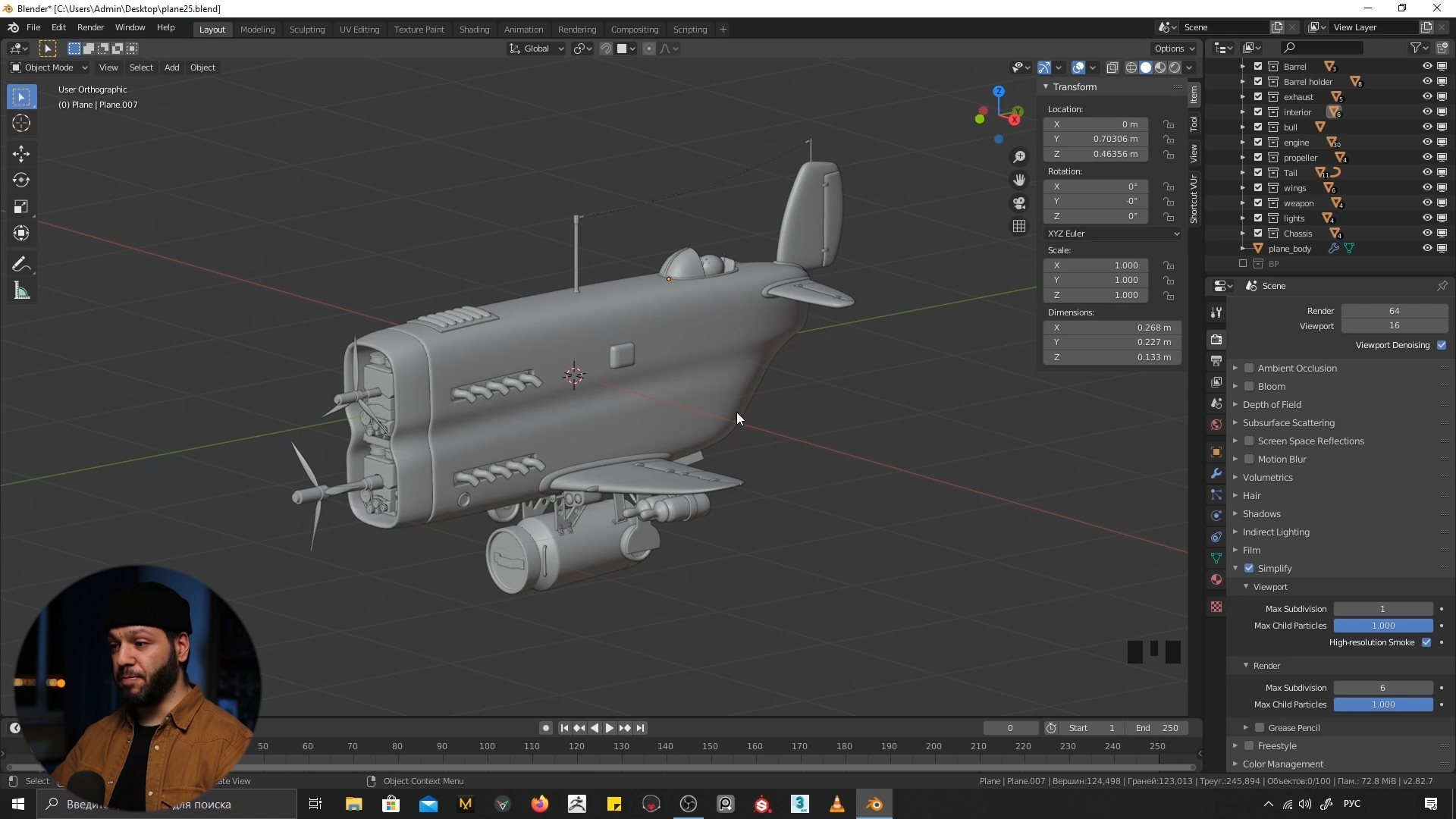Image resolution: width=1456 pixels, height=819 pixels.
Task: Toggle camera view in viewport
Action: coord(1019,203)
